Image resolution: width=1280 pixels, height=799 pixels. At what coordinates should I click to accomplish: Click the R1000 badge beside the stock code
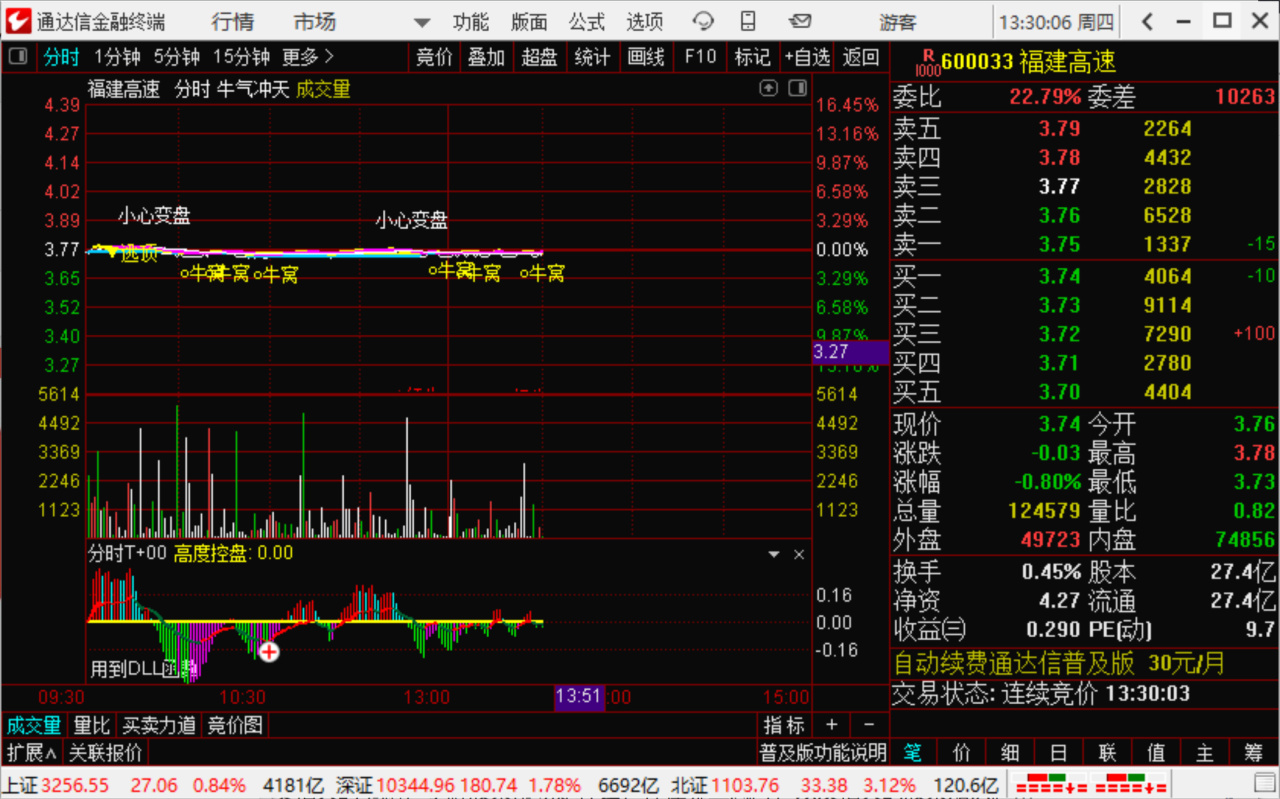coord(928,62)
